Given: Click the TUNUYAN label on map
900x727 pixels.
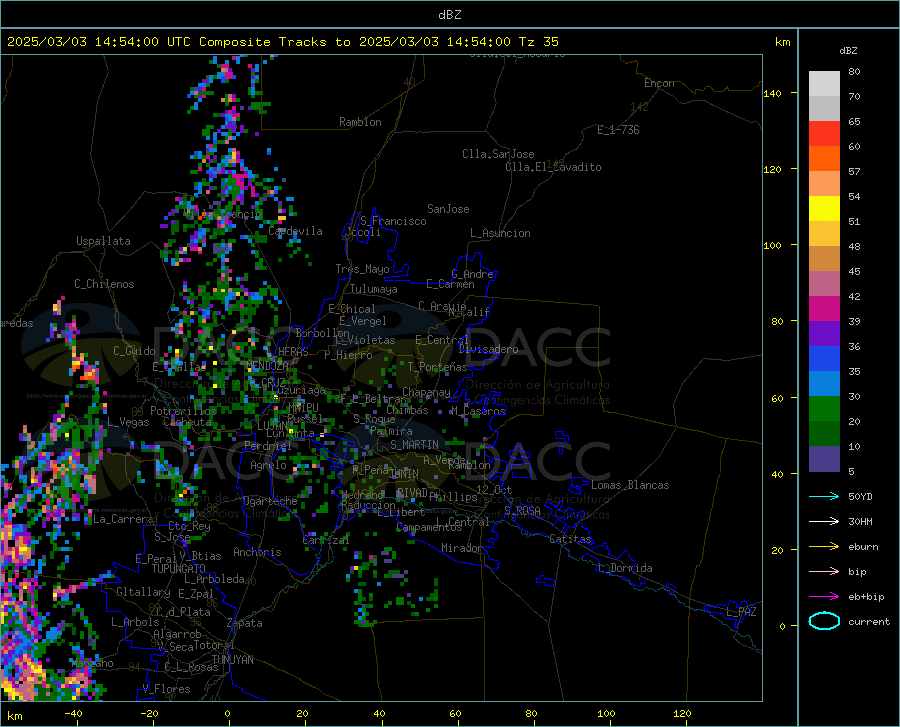Looking at the screenshot, I should 232,659.
